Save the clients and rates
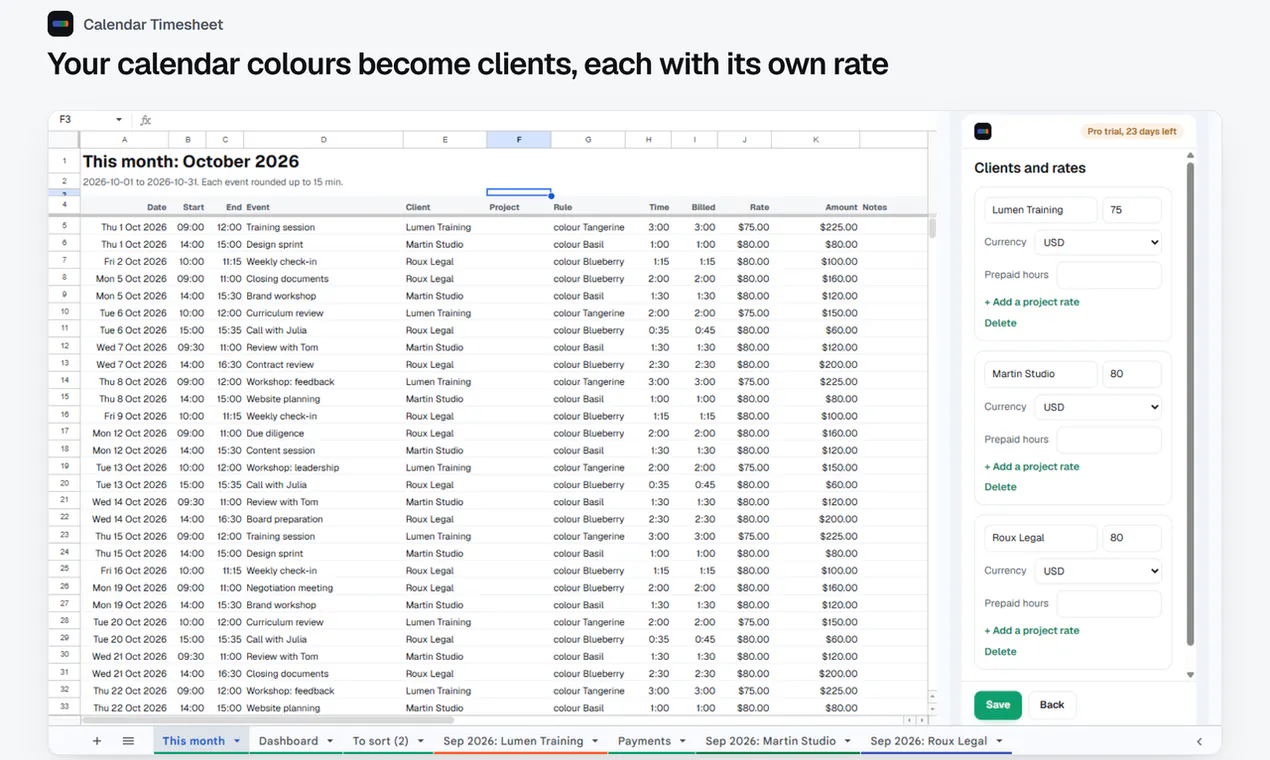The width and height of the screenshot is (1270, 760). coord(998,705)
